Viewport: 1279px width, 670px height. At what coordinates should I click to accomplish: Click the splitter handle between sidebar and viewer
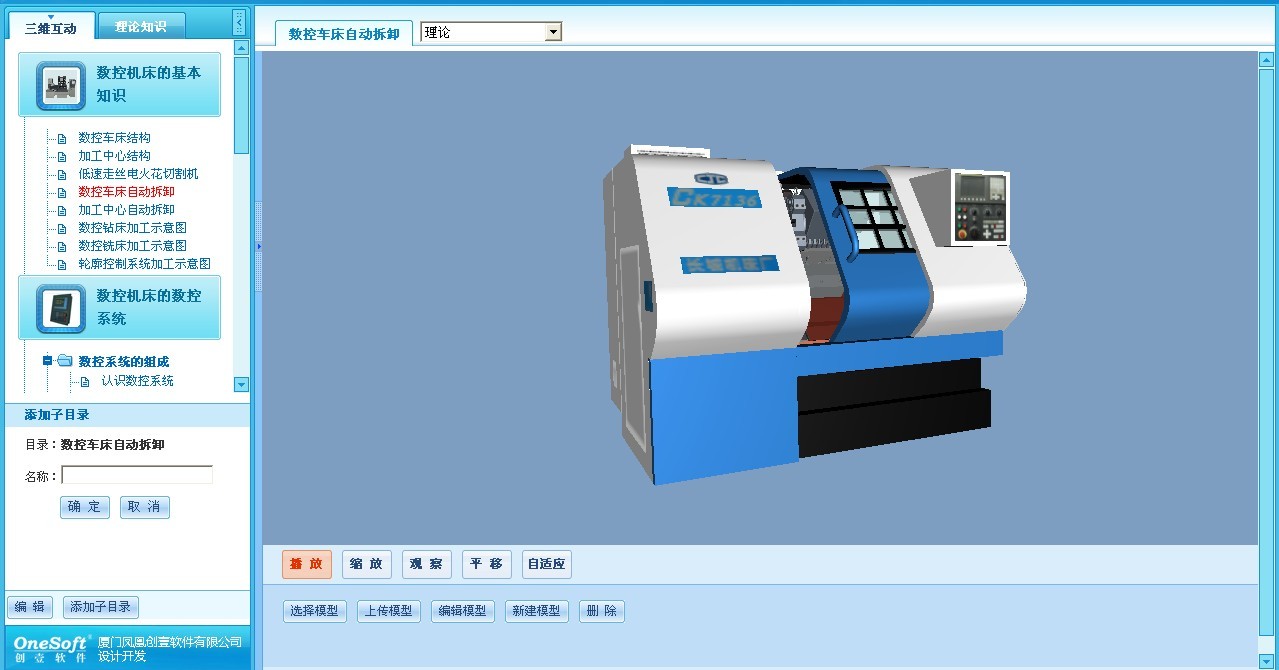(x=258, y=245)
